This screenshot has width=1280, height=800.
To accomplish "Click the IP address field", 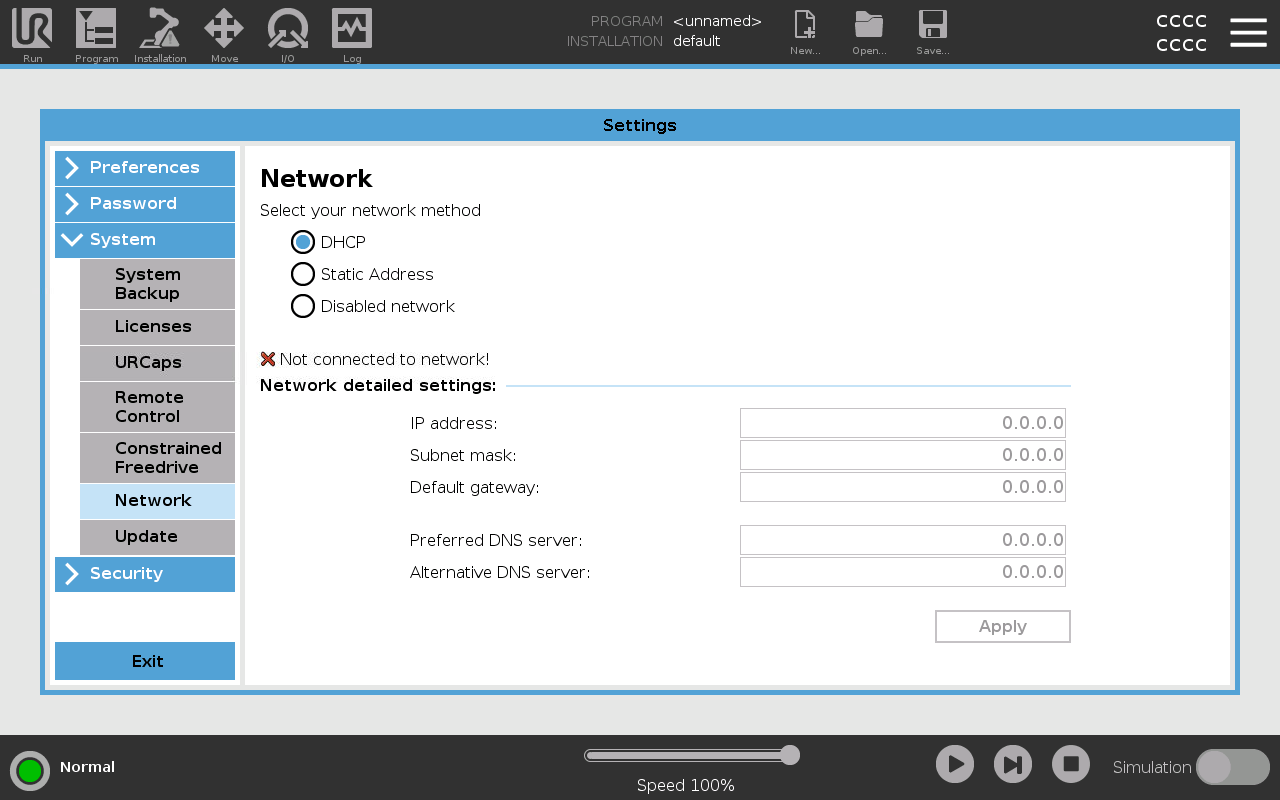I will 903,423.
